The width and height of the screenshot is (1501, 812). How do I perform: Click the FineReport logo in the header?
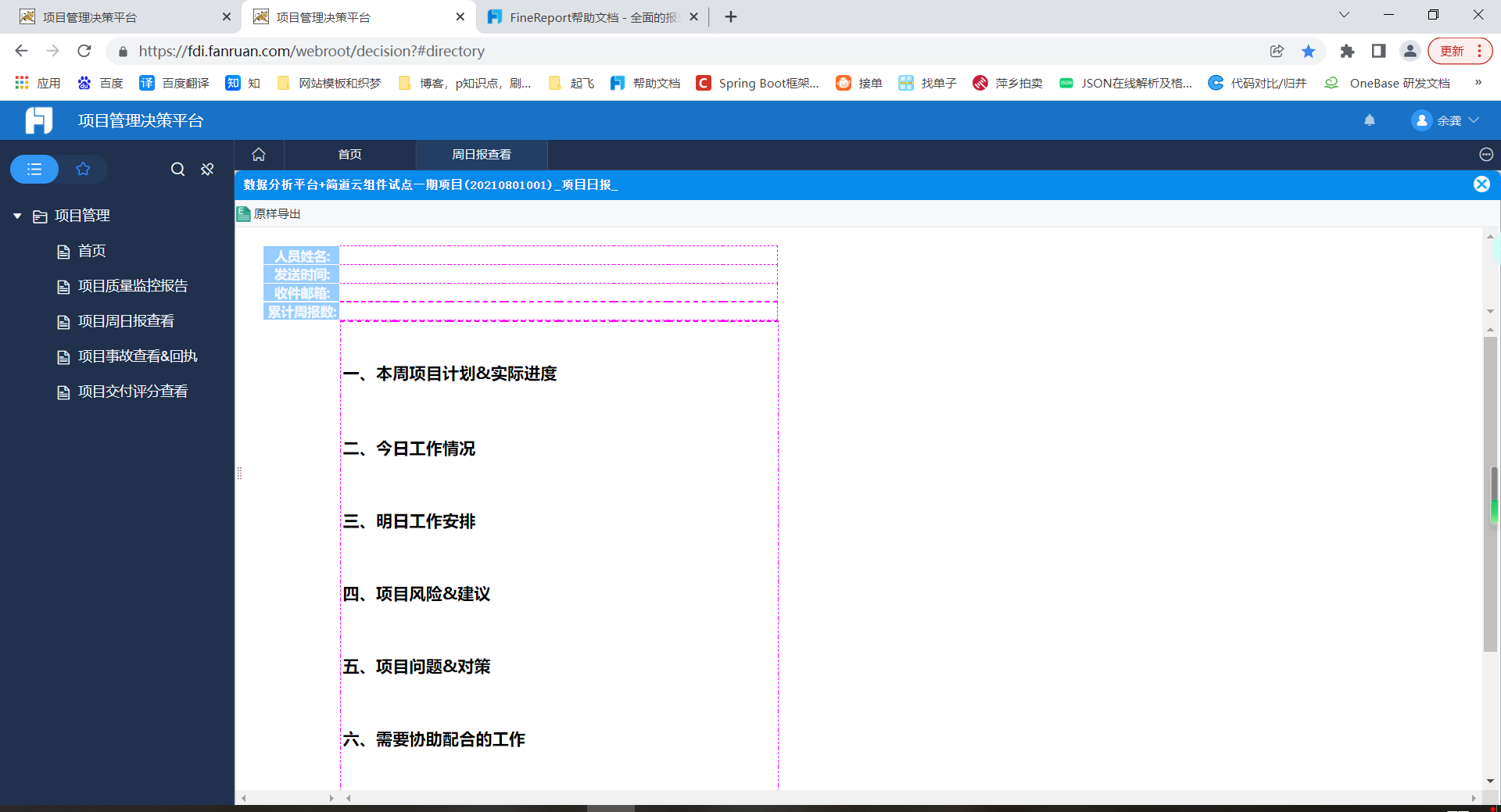(38, 120)
